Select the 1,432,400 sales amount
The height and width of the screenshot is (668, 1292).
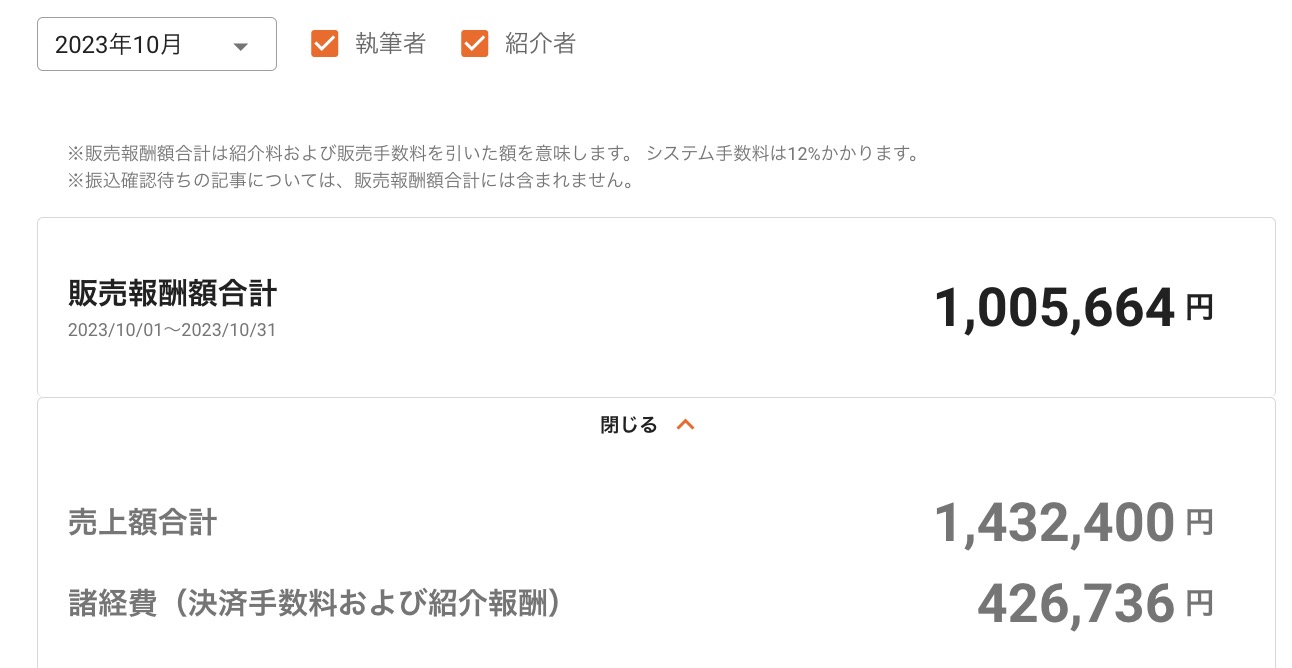click(1053, 522)
